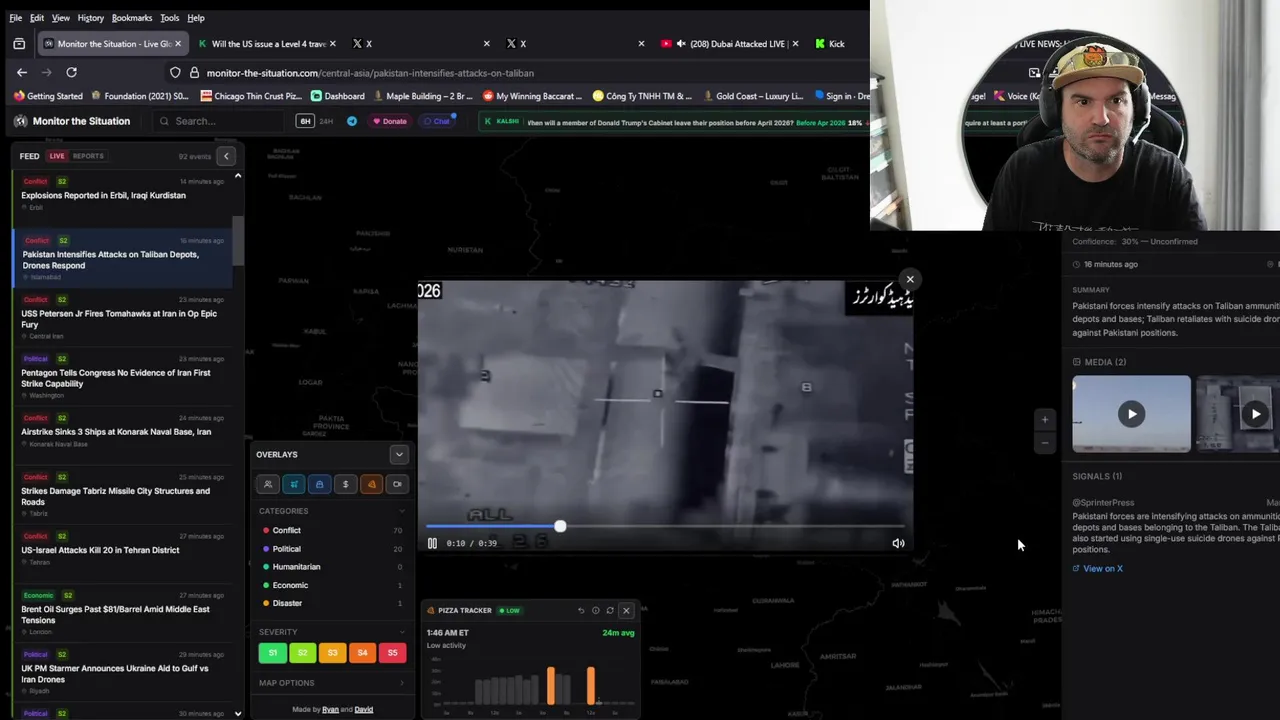This screenshot has height=720, width=1280.
Task: Open the Pizza Tracker info icon
Action: [595, 610]
